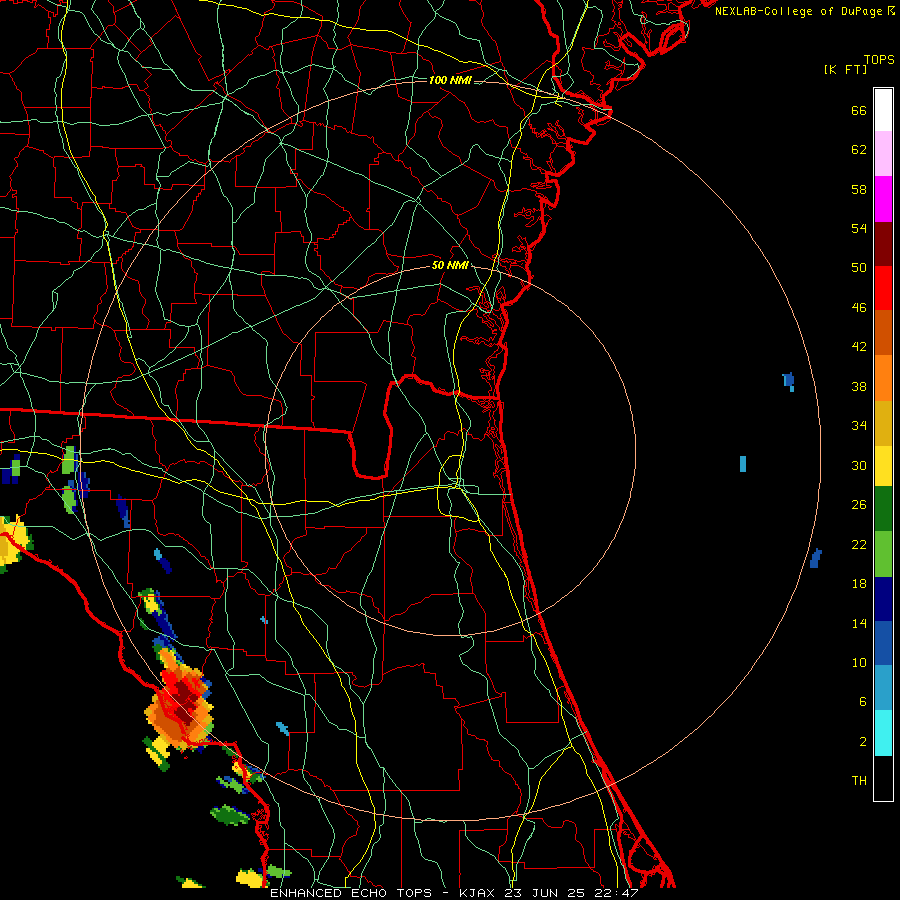This screenshot has height=900, width=900.
Task: Click the '10' legend value
Action: 859,663
